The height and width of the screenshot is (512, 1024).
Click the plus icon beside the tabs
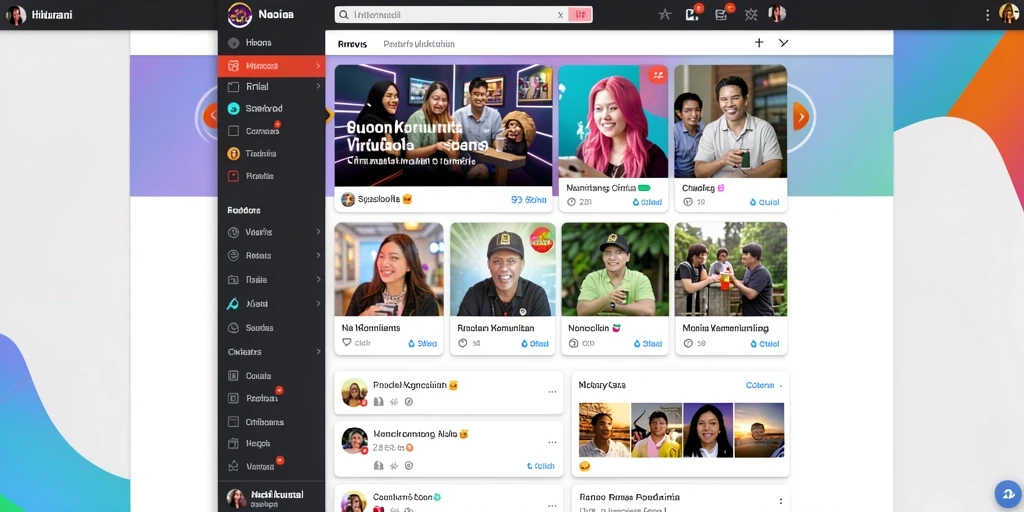point(759,43)
